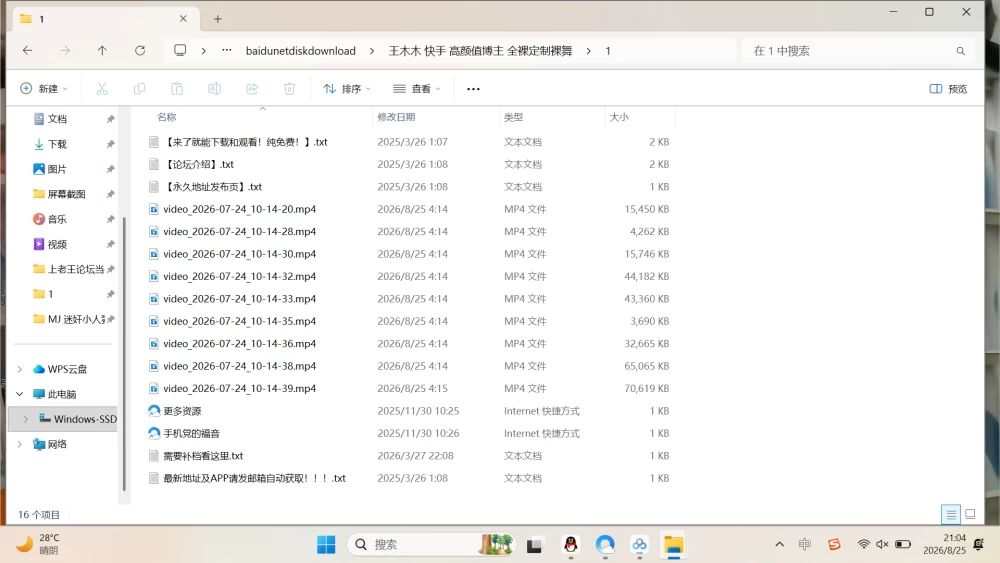Screen dimensions: 1000x563
Task: Click the sidebar vertical scrollbar
Action: tap(124, 354)
